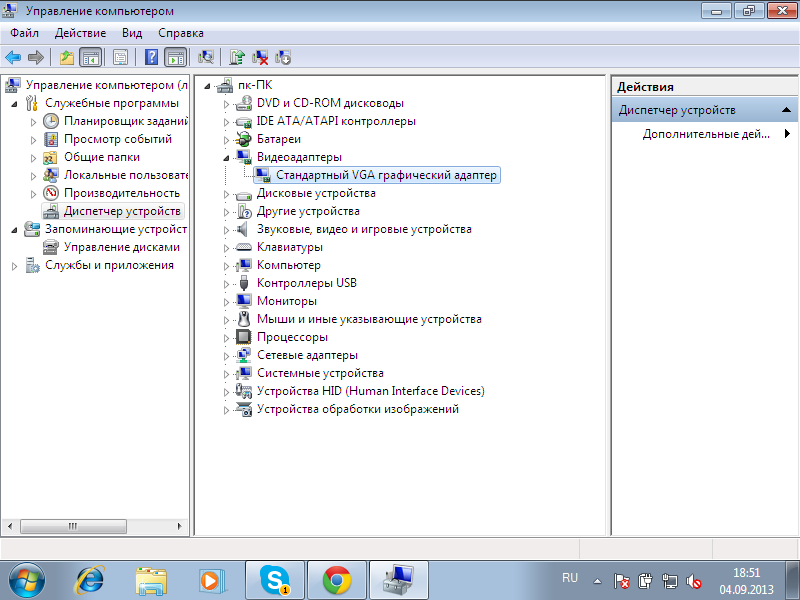Toggle the Show/Hide Action Pane toolbar button
The width and height of the screenshot is (800, 600).
click(x=176, y=57)
